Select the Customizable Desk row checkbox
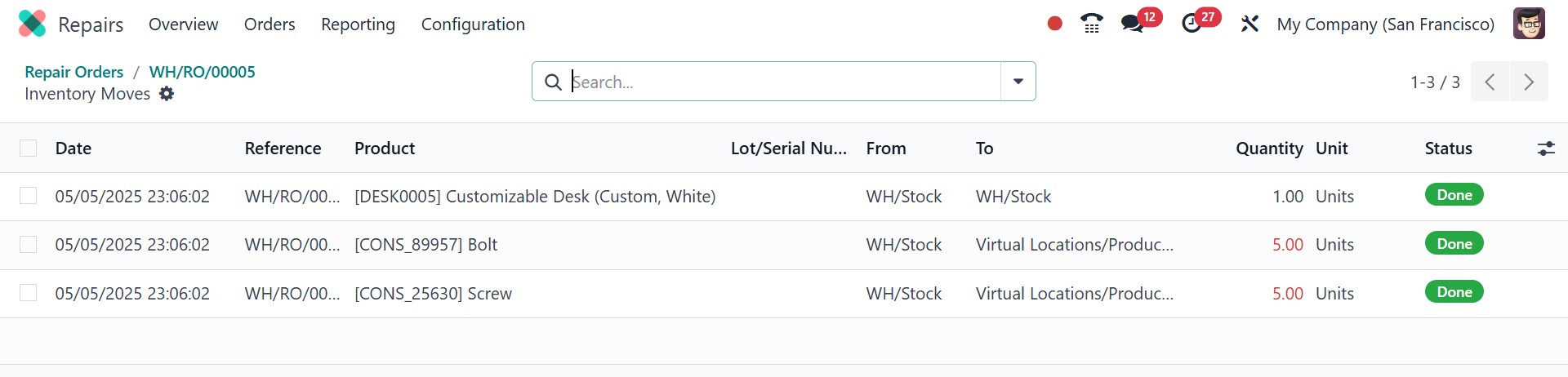Image resolution: width=1568 pixels, height=377 pixels. [x=29, y=196]
